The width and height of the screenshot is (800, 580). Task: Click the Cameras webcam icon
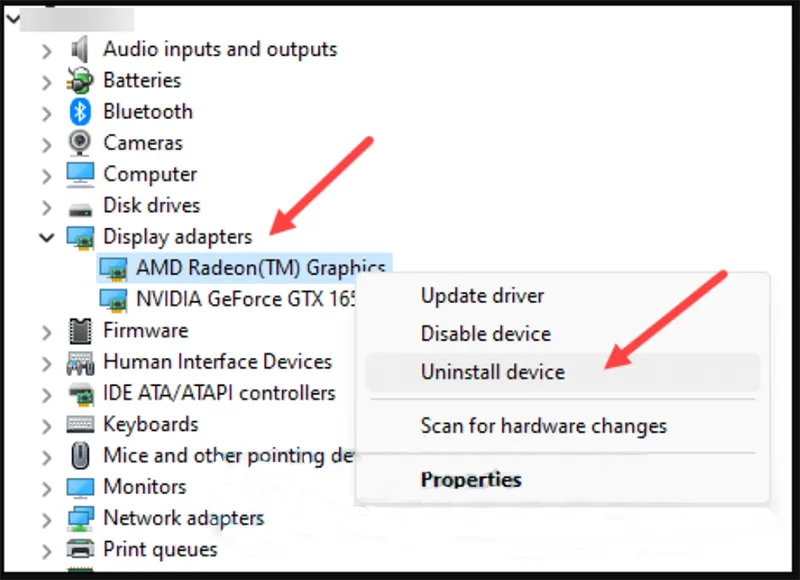point(80,142)
